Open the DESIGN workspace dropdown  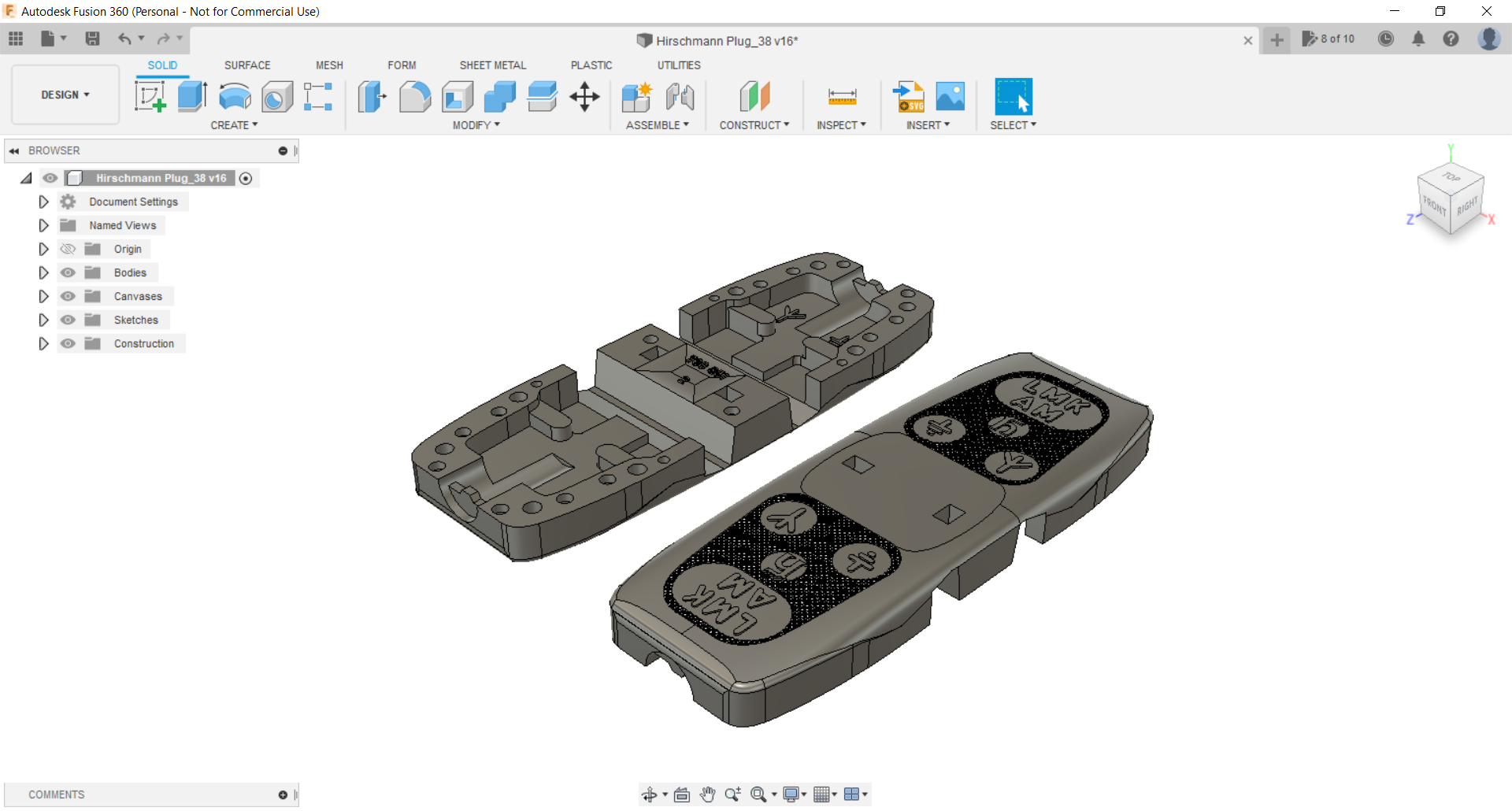coord(65,94)
